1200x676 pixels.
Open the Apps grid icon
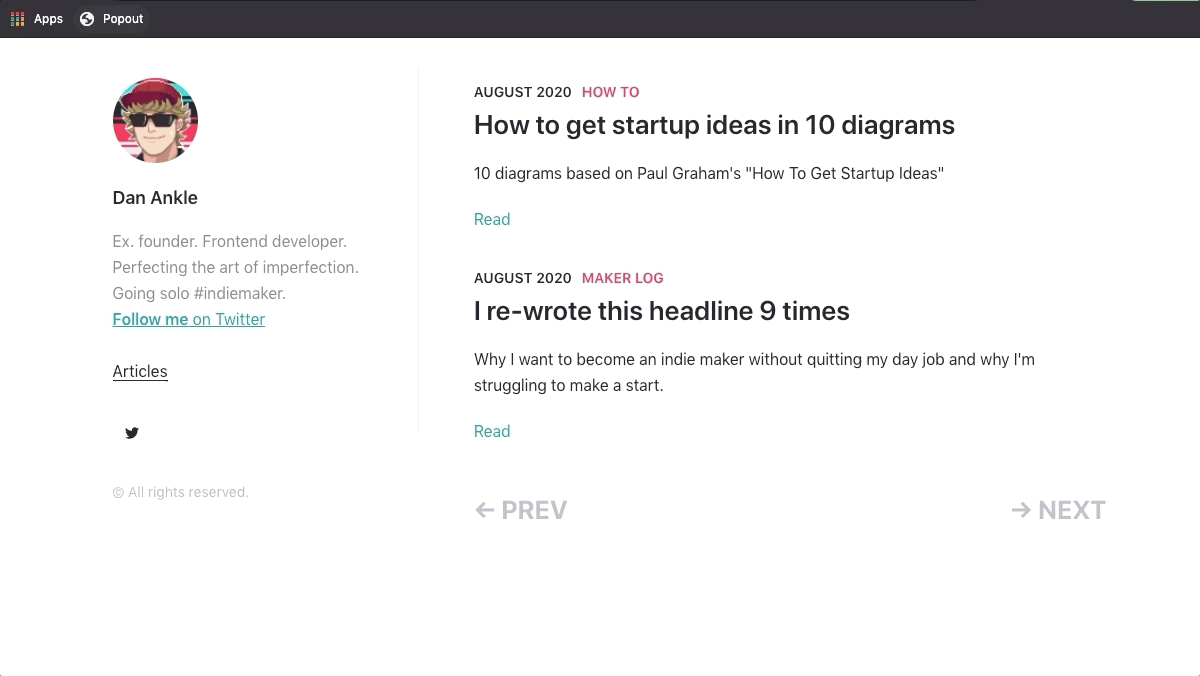17,19
